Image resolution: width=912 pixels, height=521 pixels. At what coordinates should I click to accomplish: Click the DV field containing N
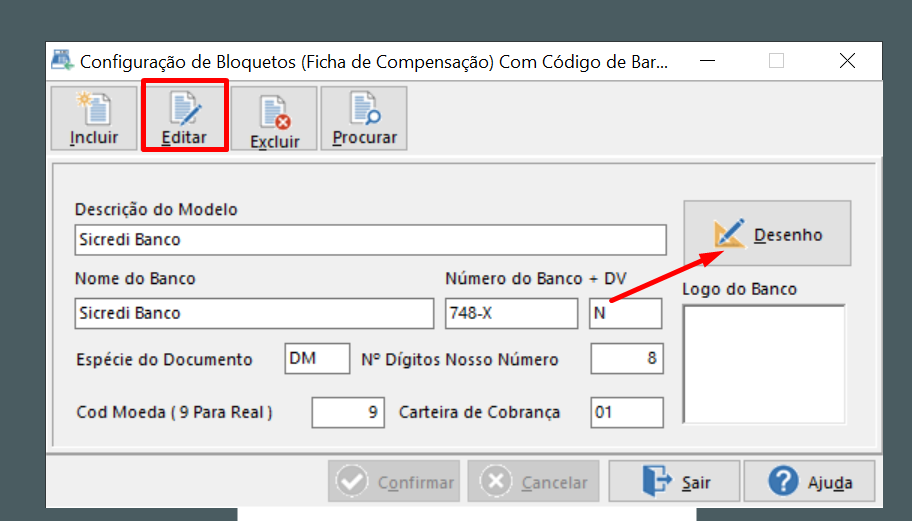point(625,313)
